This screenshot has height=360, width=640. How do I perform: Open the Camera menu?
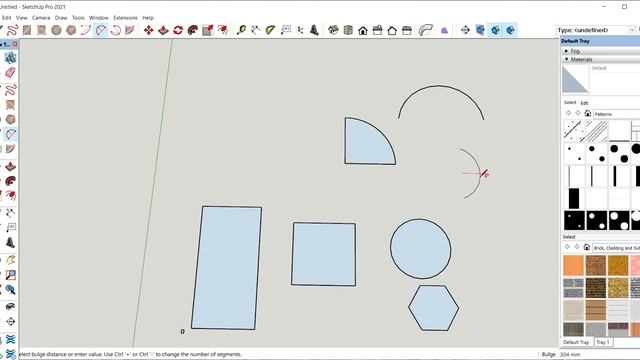41,18
